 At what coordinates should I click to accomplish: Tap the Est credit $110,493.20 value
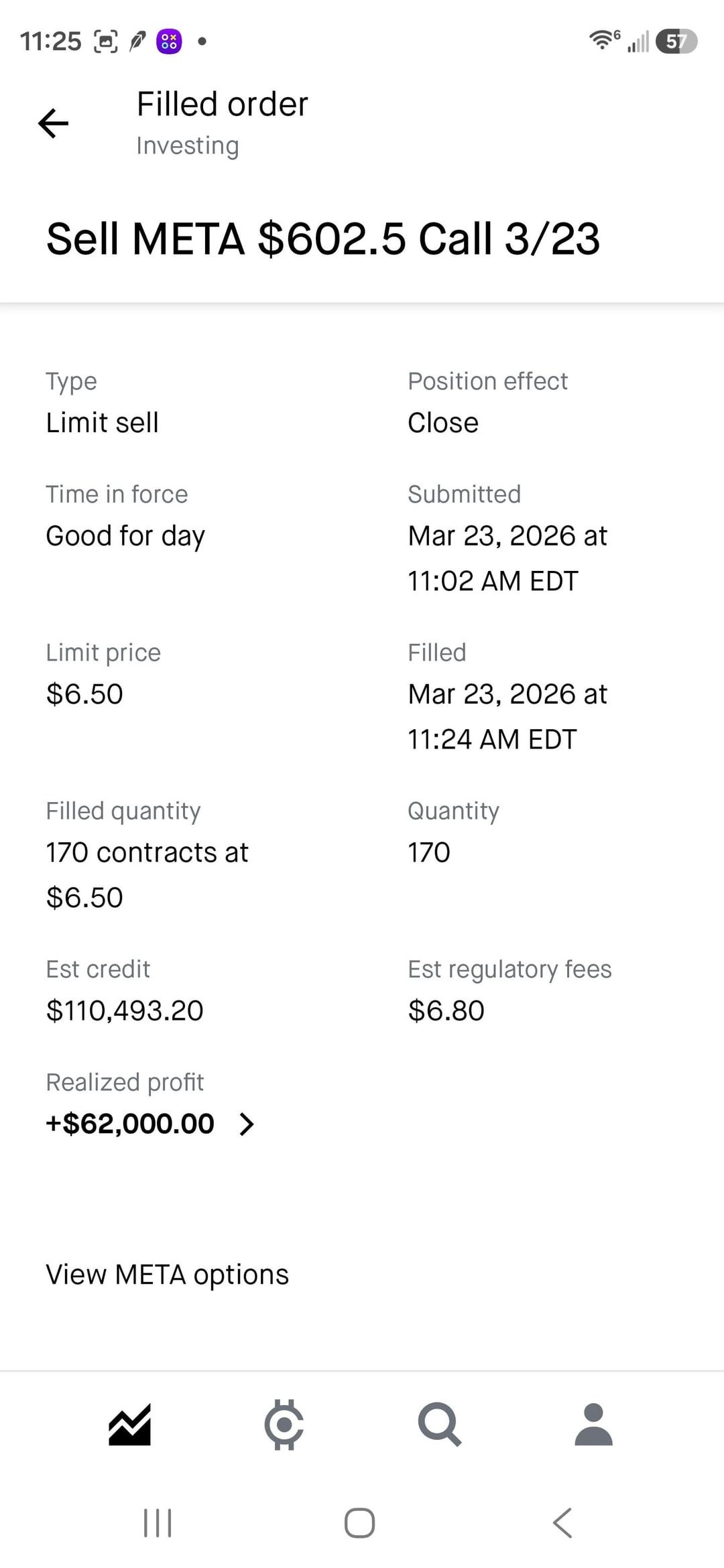point(125,1010)
